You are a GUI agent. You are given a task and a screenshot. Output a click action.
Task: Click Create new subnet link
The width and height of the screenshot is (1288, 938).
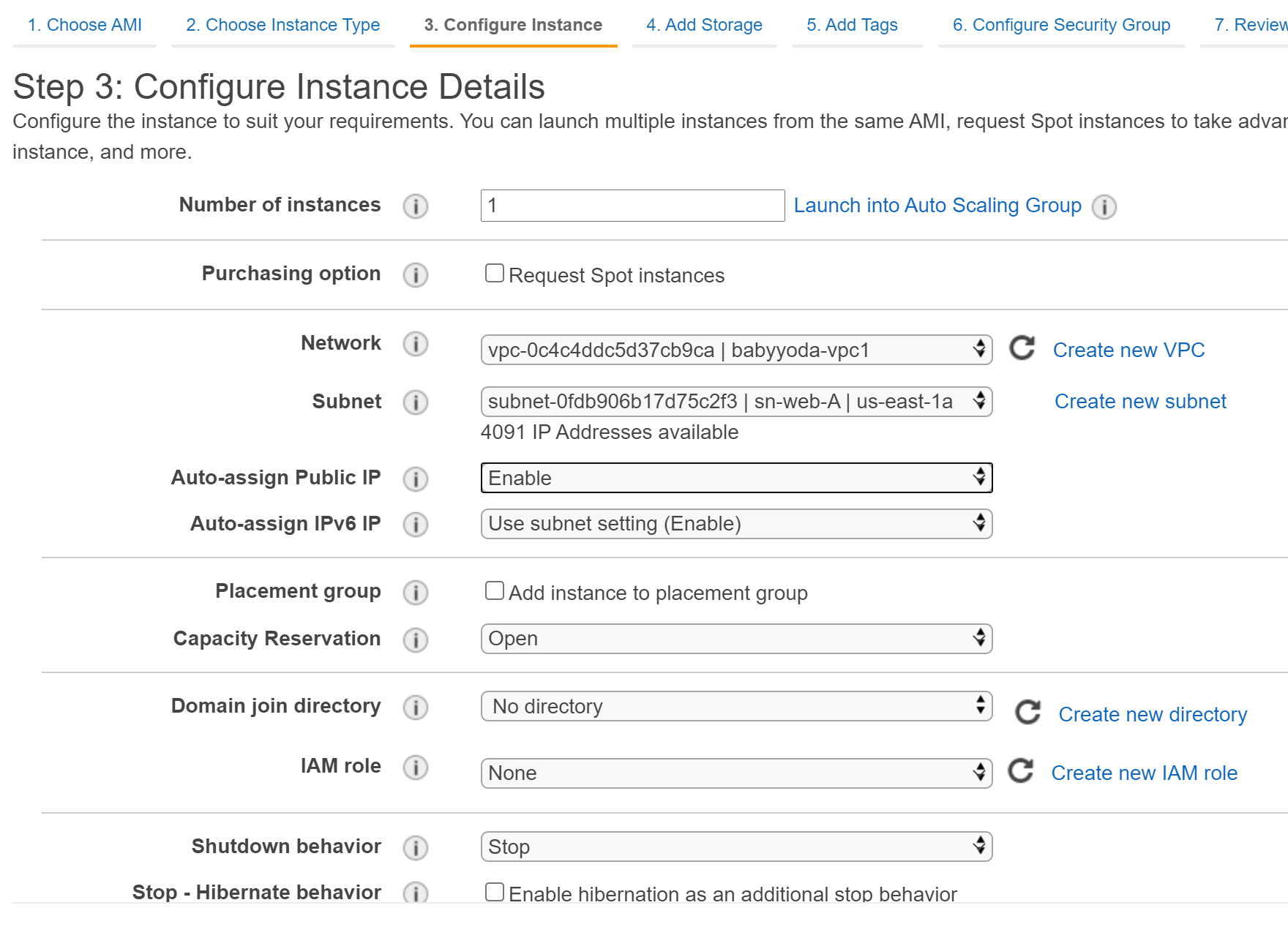tap(1140, 401)
